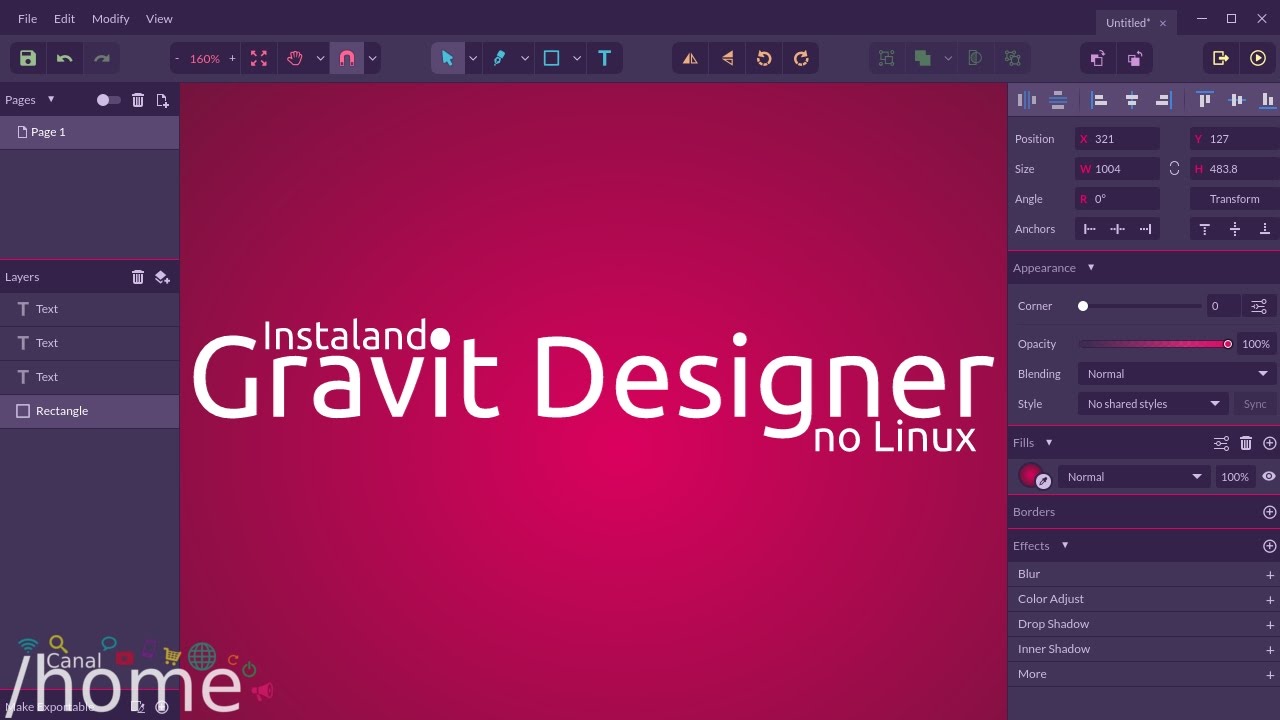This screenshot has width=1280, height=720.
Task: Toggle visibility of the current fill
Action: 1269,477
